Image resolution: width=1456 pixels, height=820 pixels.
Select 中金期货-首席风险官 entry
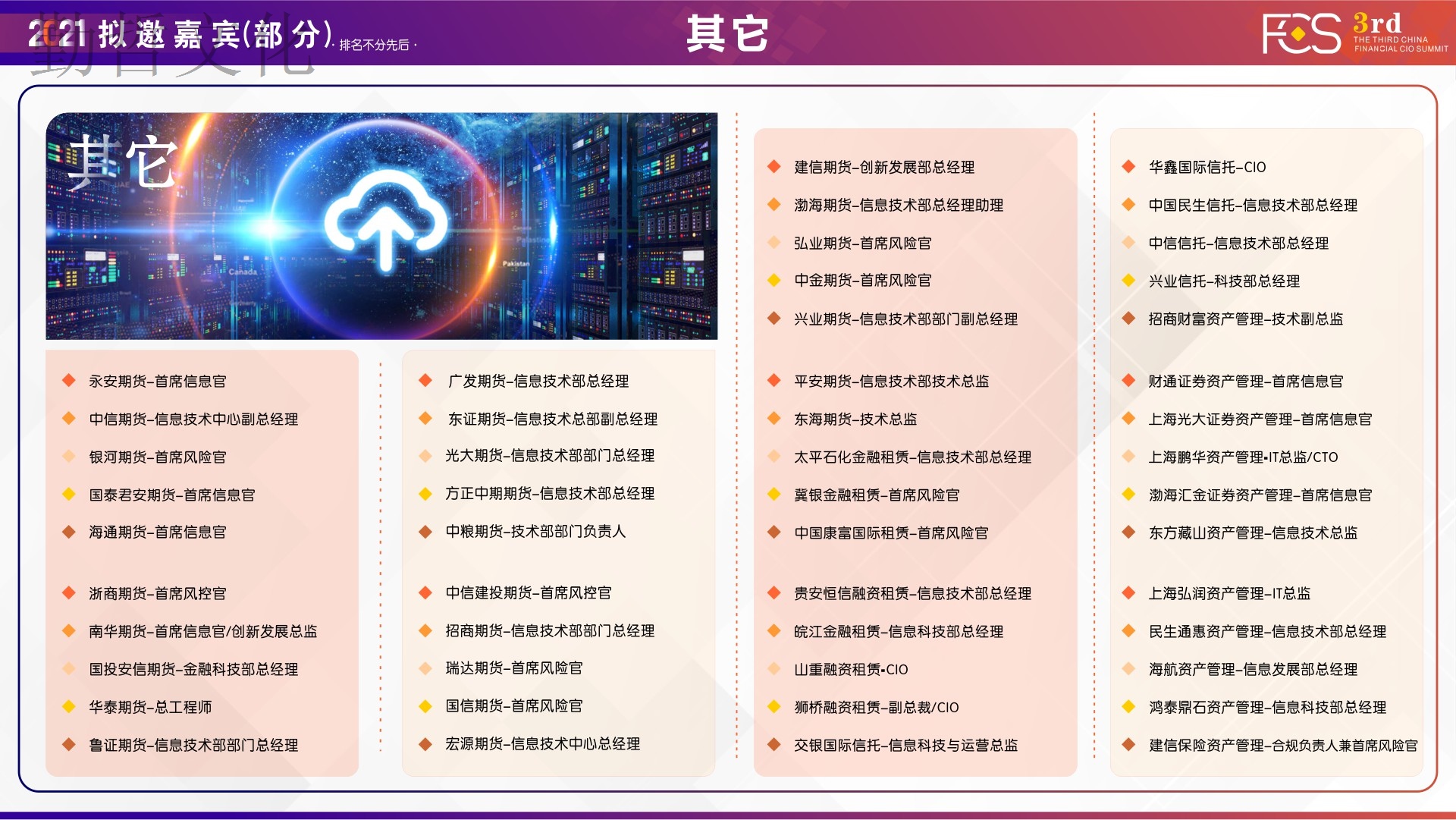click(x=863, y=280)
